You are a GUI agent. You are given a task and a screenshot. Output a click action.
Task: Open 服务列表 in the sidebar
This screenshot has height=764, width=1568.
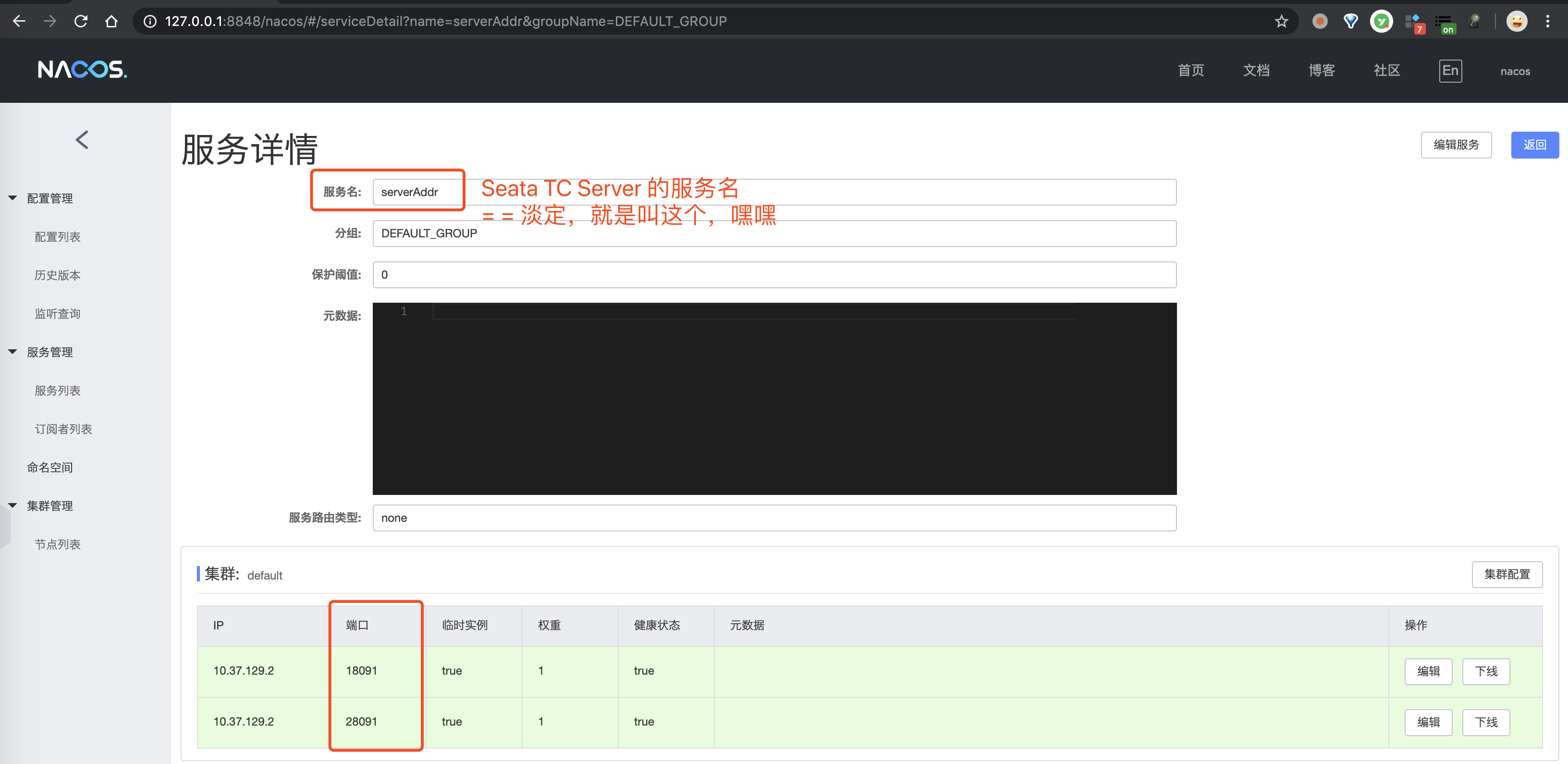click(x=57, y=391)
